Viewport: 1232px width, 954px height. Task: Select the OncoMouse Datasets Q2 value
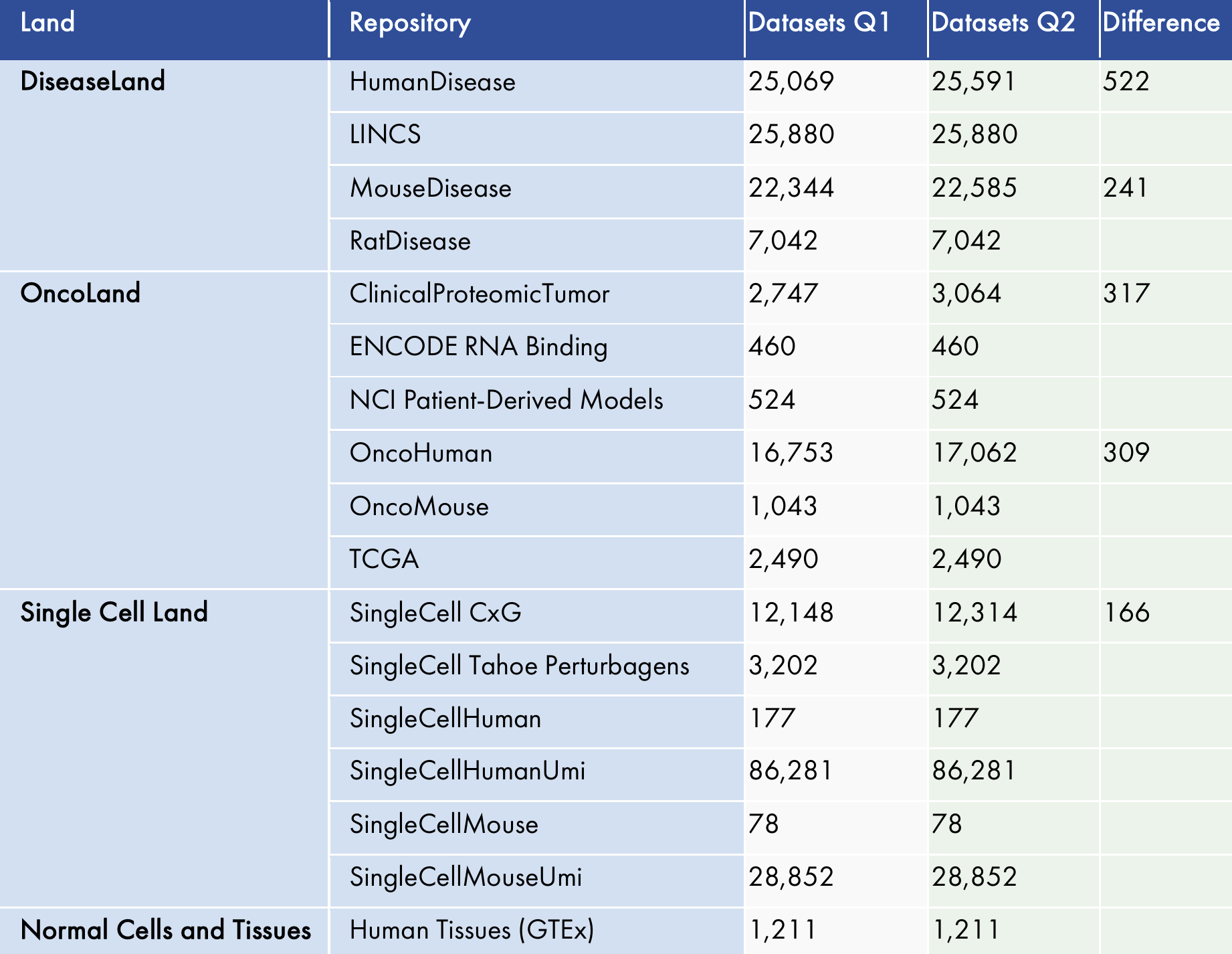pyautogui.click(x=967, y=506)
